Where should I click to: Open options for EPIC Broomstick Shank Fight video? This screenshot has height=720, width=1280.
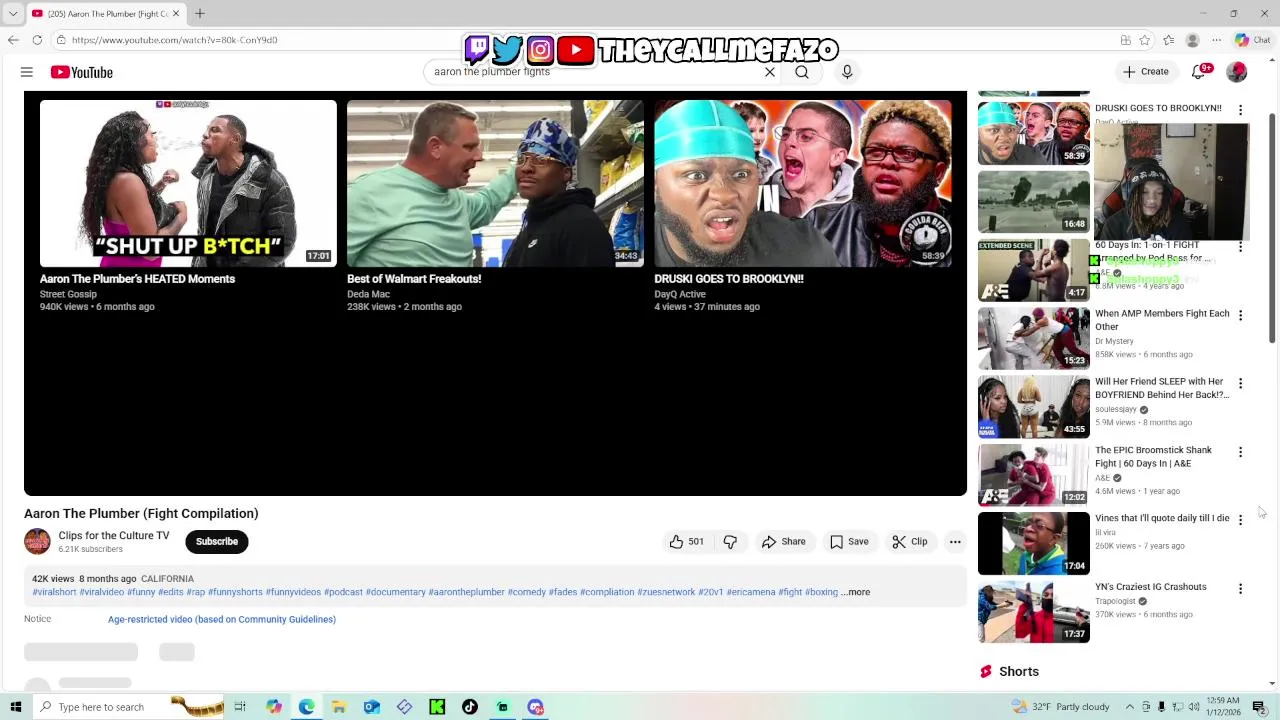point(1240,452)
